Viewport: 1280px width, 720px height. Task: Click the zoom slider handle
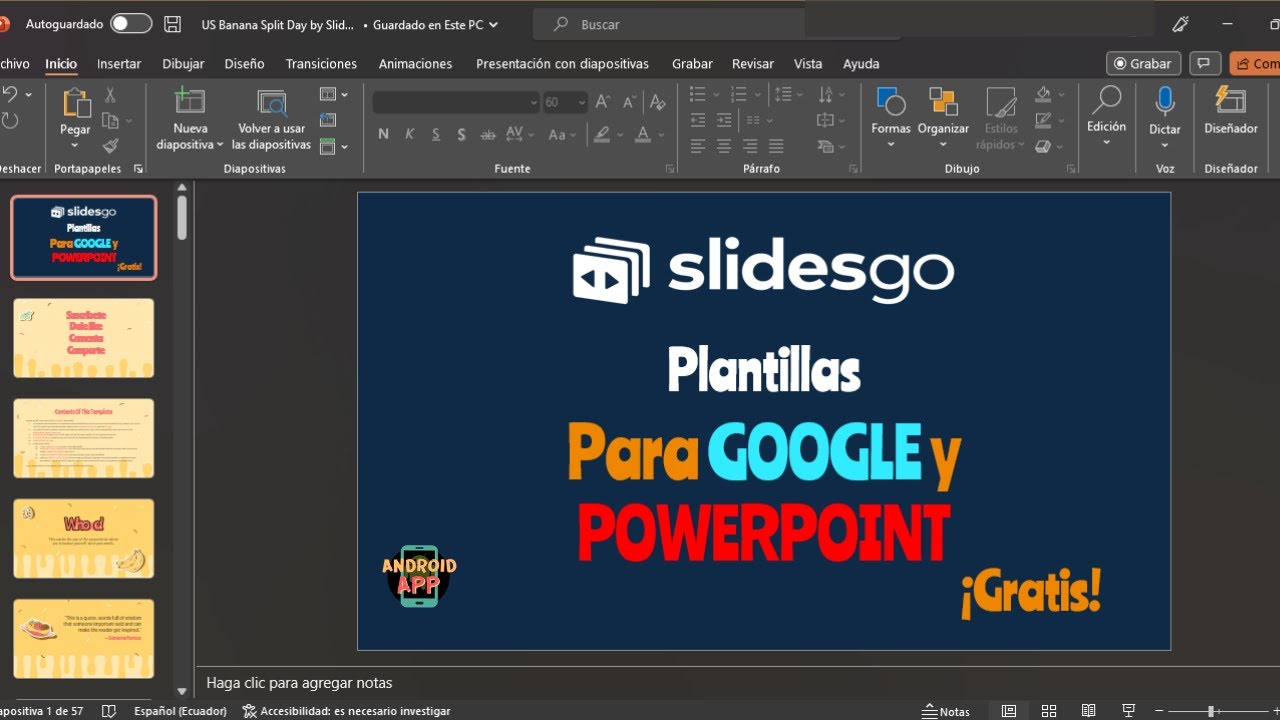coord(1210,711)
